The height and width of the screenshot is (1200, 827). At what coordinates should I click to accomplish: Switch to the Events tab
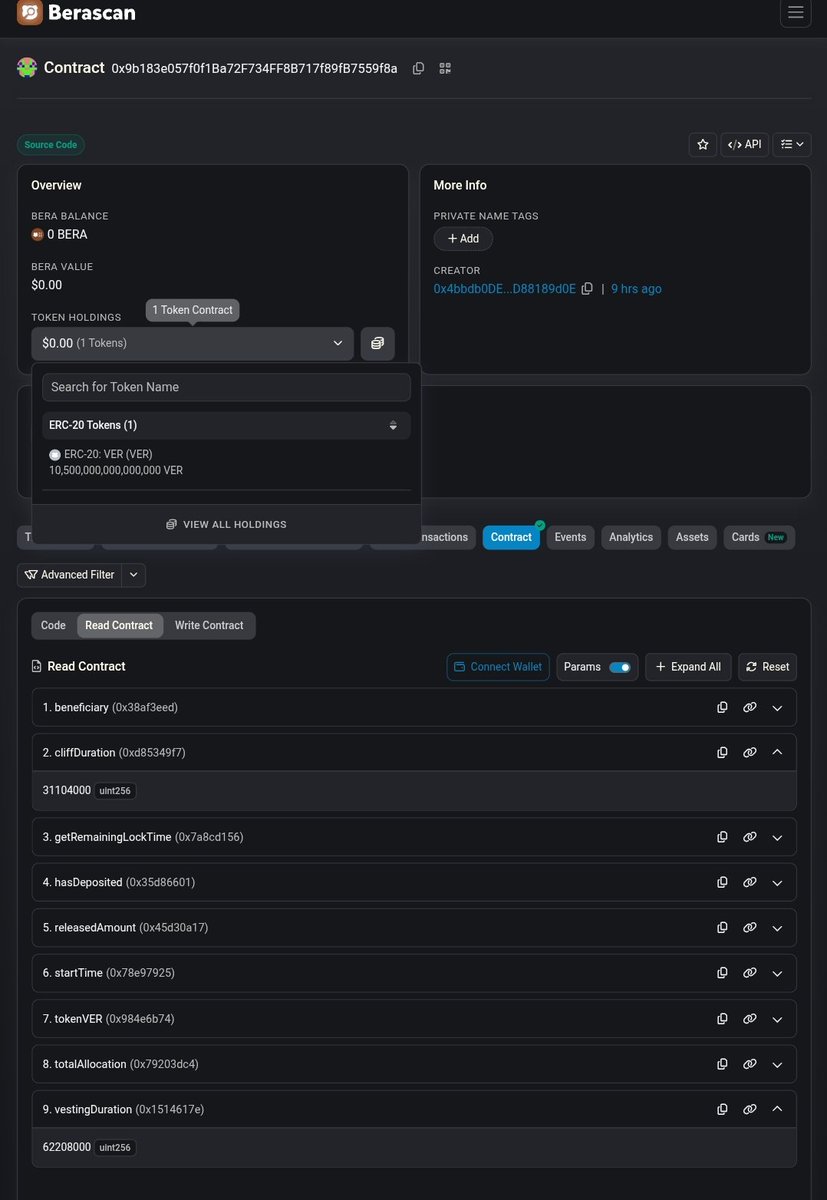coord(570,537)
